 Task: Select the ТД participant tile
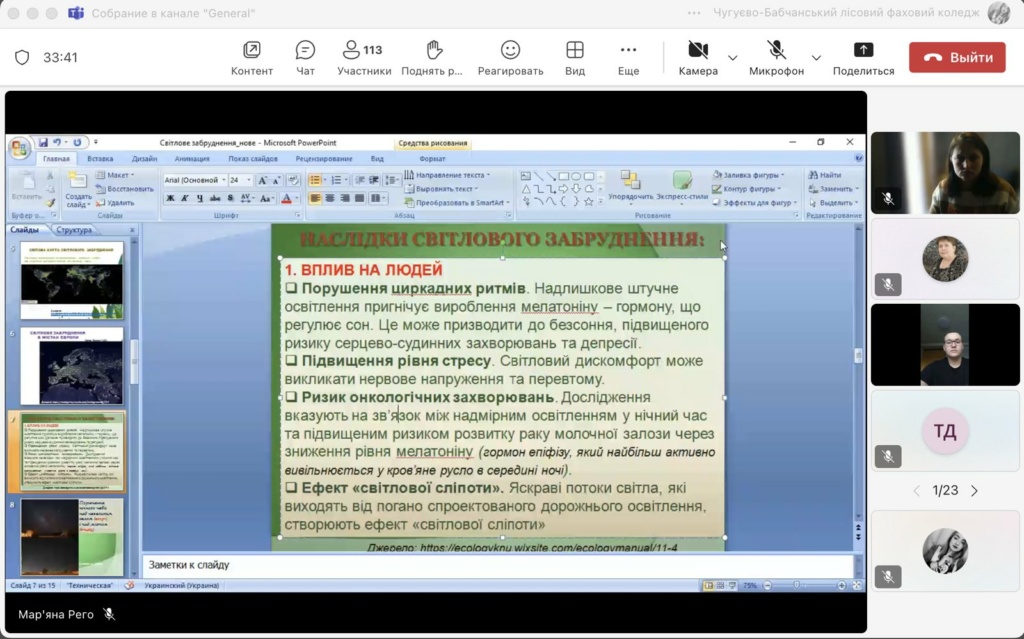point(945,432)
